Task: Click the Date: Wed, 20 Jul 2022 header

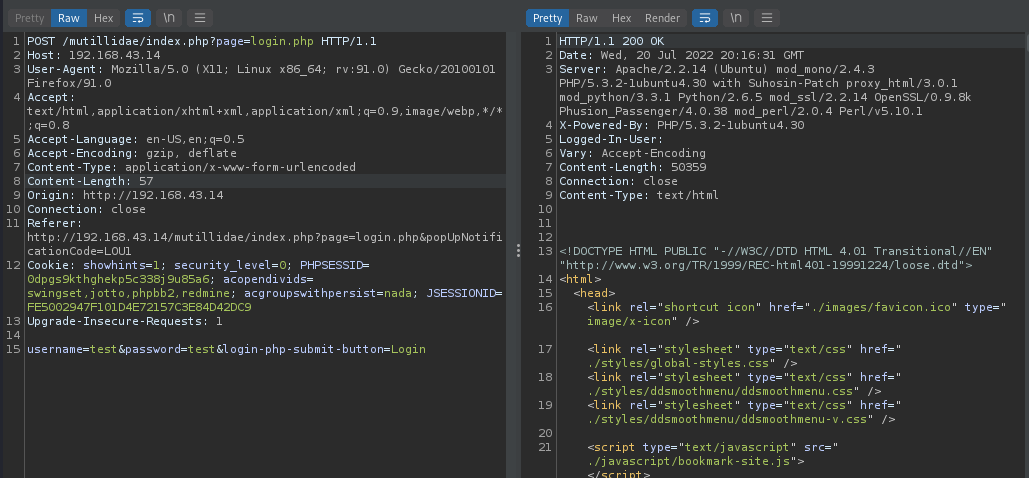Action: click(x=681, y=55)
